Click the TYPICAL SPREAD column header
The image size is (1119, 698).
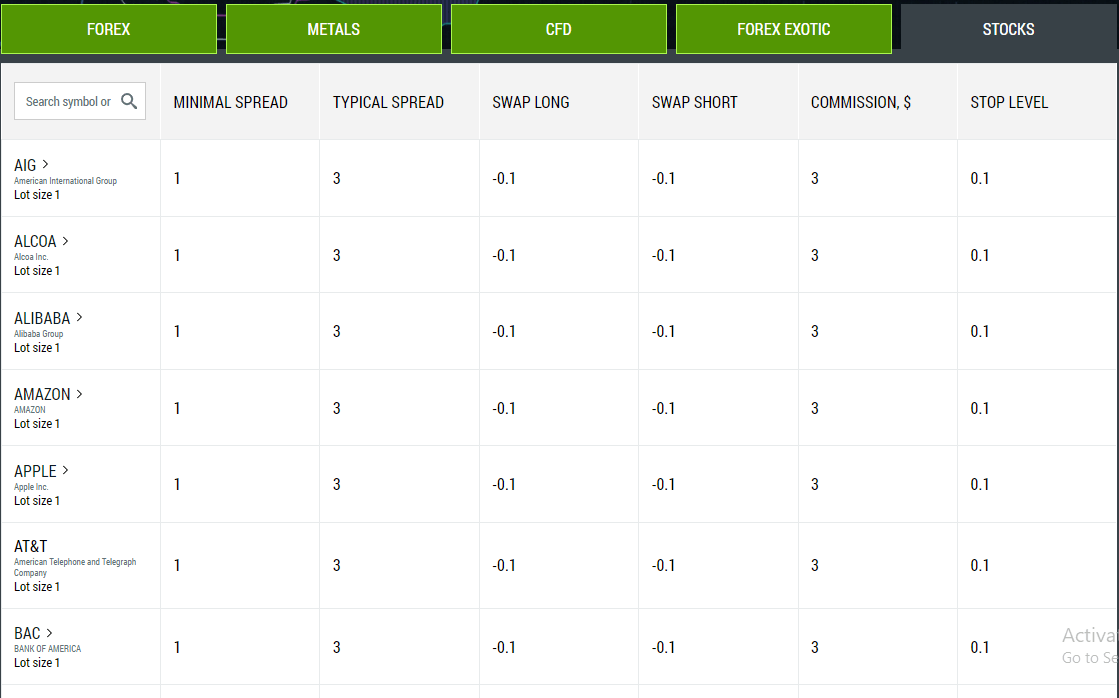388,102
